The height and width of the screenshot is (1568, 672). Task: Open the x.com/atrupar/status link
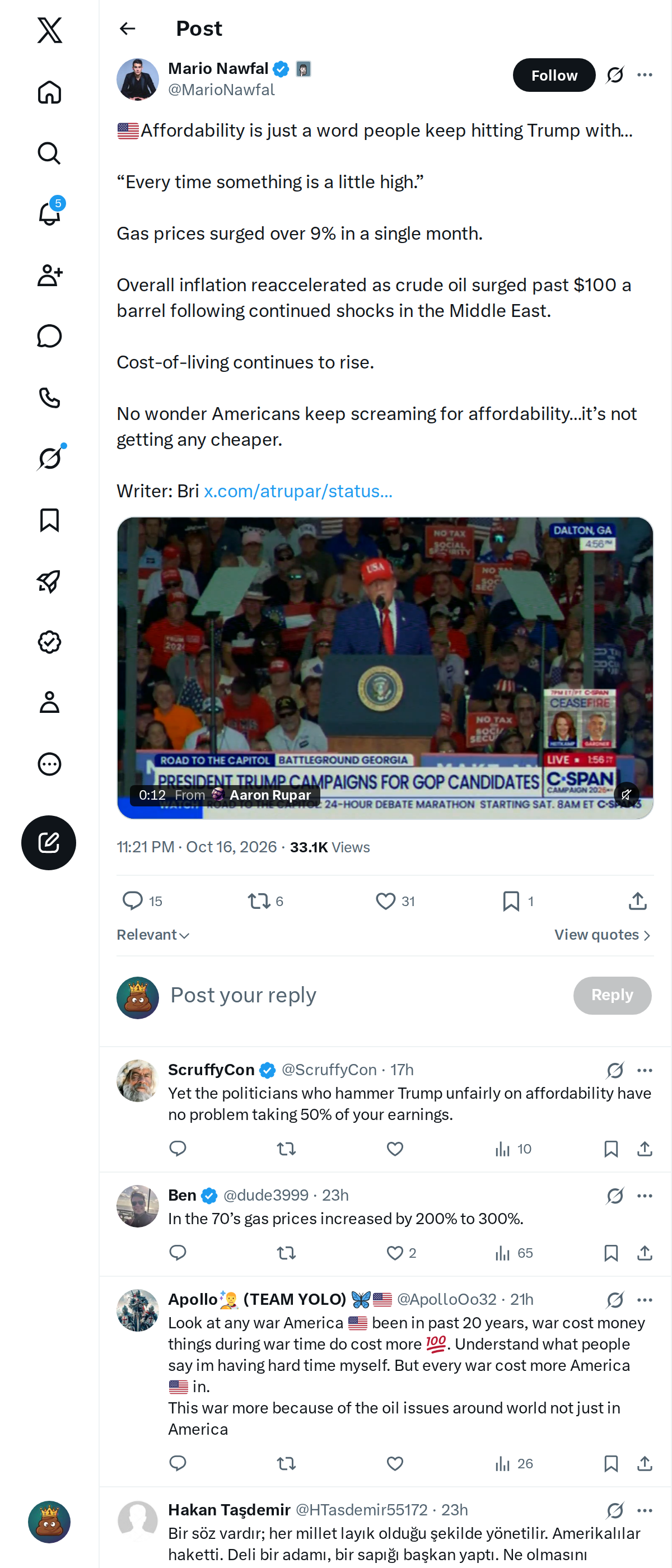[298, 491]
